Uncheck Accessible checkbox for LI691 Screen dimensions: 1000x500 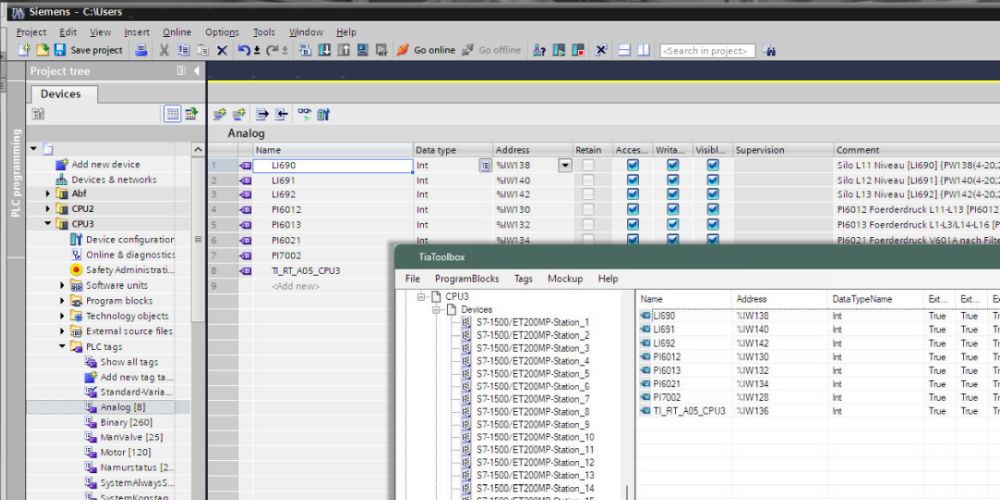(x=632, y=180)
